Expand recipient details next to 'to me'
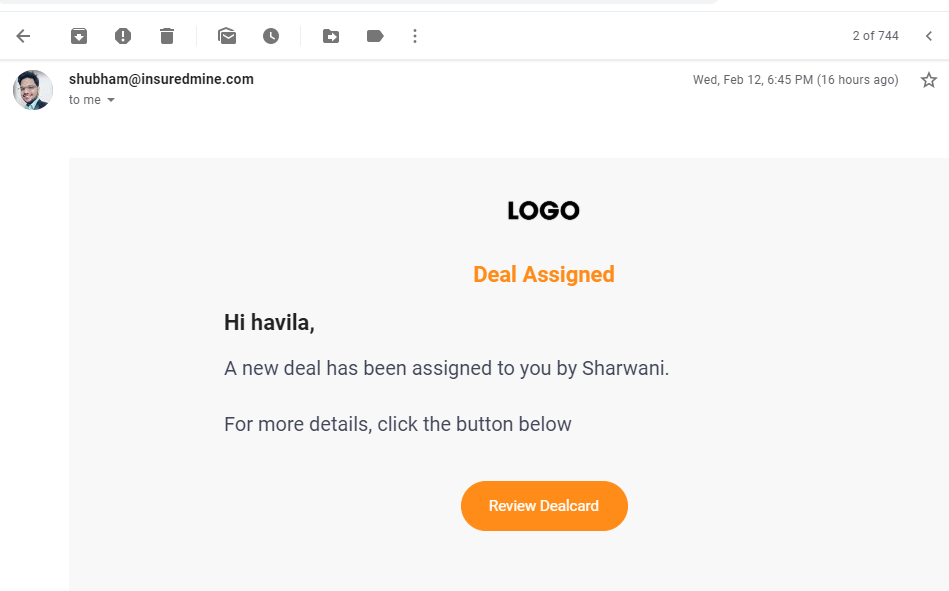949x591 pixels. pyautogui.click(x=111, y=100)
